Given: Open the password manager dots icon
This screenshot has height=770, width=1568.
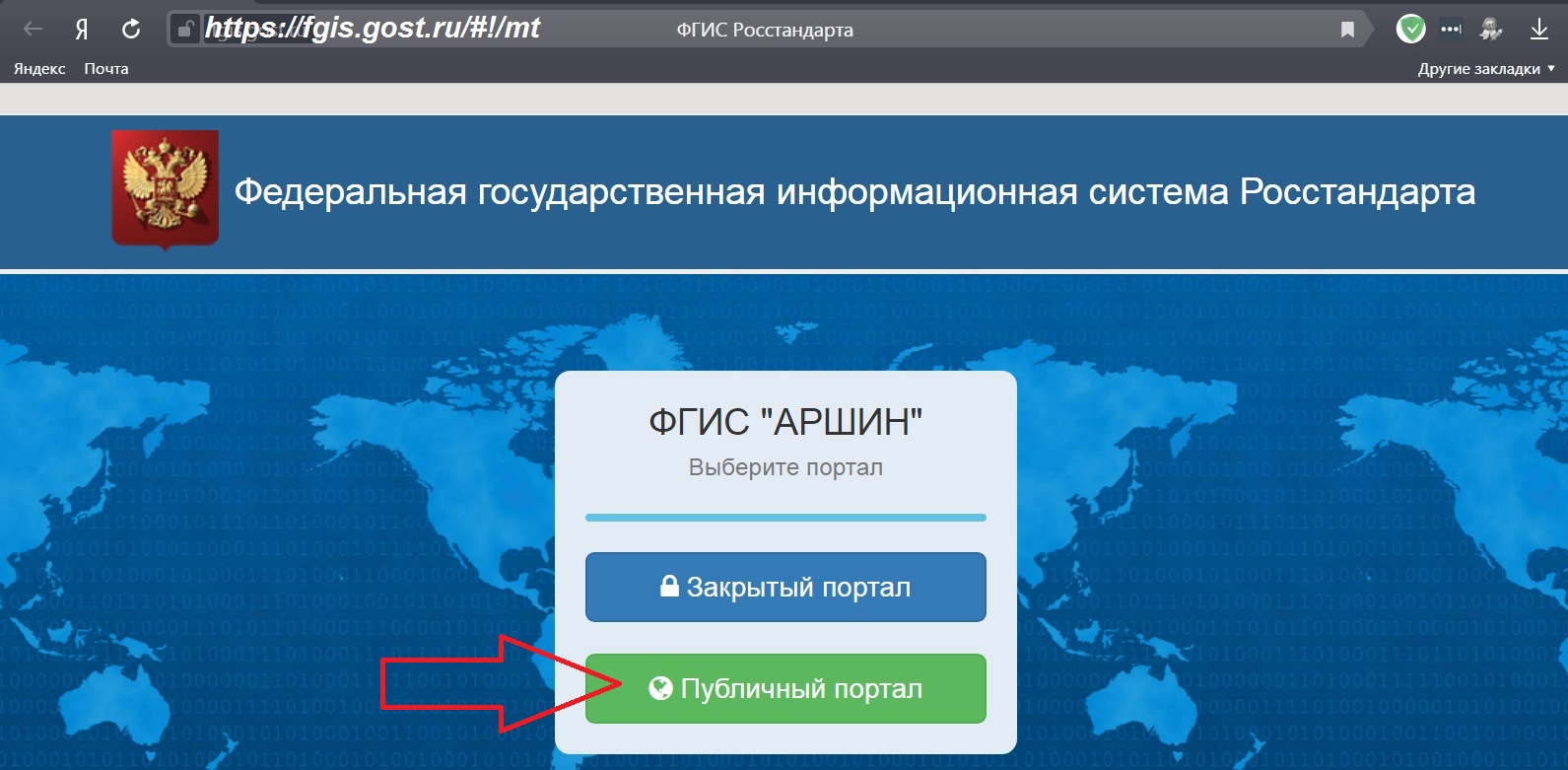Looking at the screenshot, I should tap(1451, 30).
